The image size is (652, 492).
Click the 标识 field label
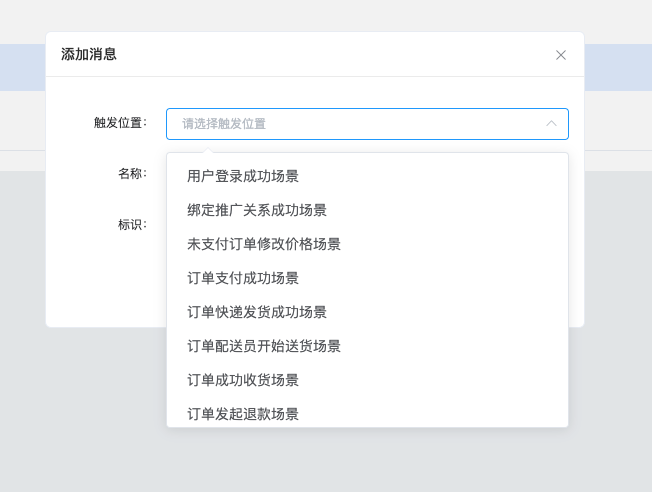[x=132, y=225]
